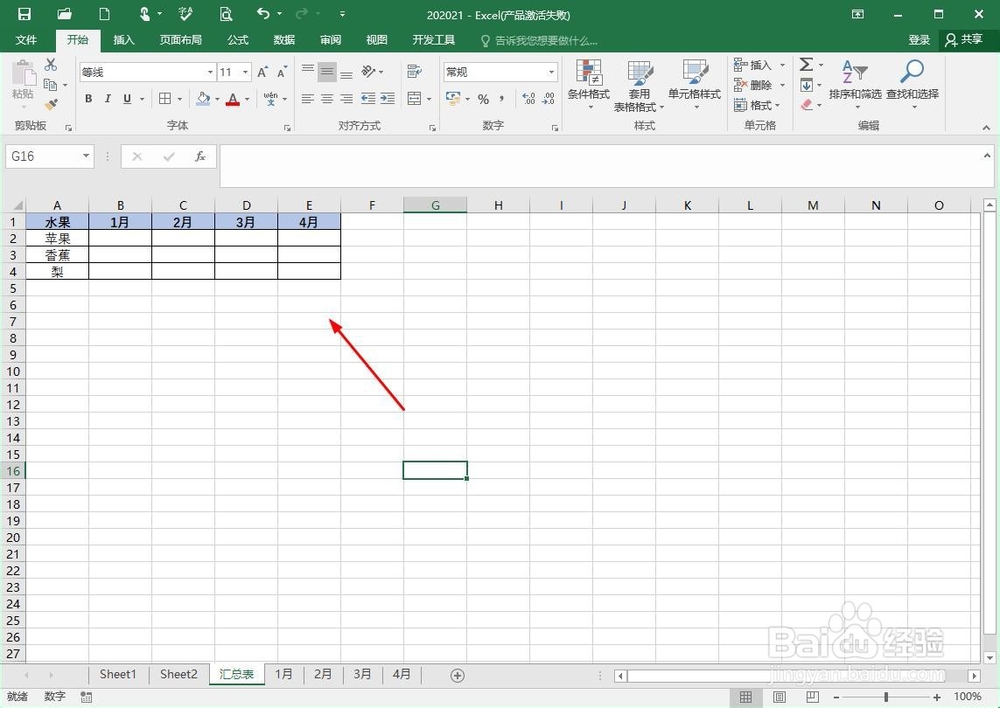Add new sheet with plus button
The image size is (1000, 708).
click(457, 675)
